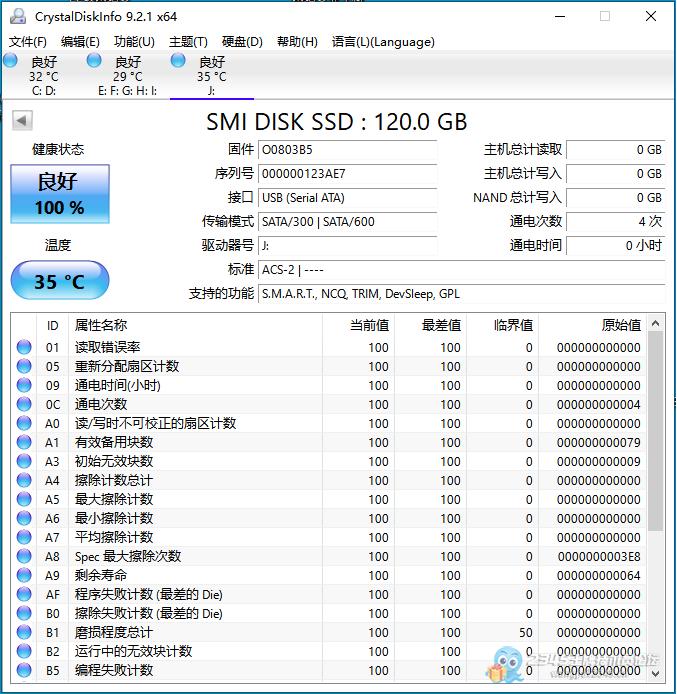The width and height of the screenshot is (677, 694).
Task: Click status dot for attribute 05 重新分配扇区计数
Action: [24, 366]
